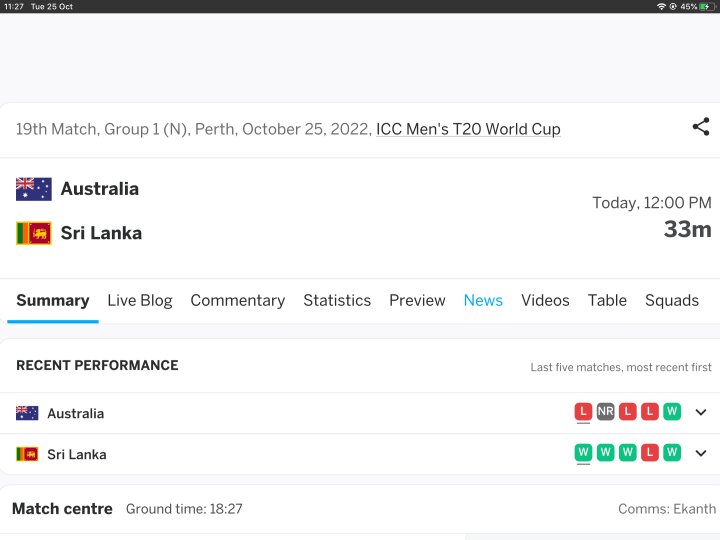720x540 pixels.
Task: Open the Commentary tab
Action: [237, 300]
